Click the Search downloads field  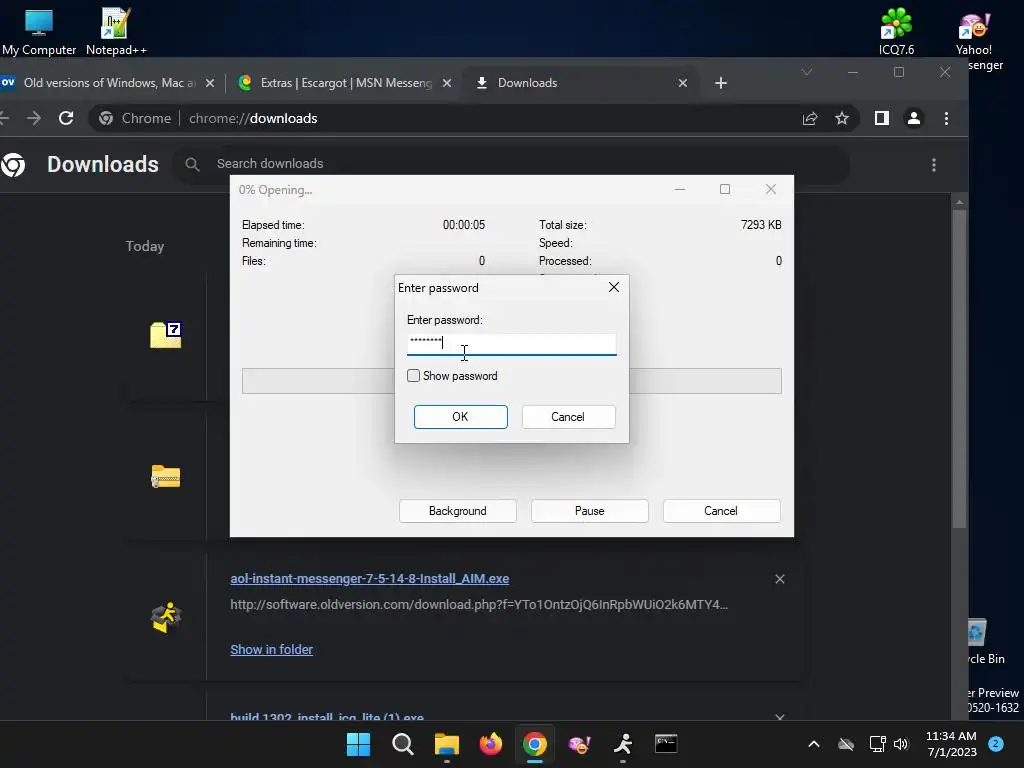tap(513, 164)
